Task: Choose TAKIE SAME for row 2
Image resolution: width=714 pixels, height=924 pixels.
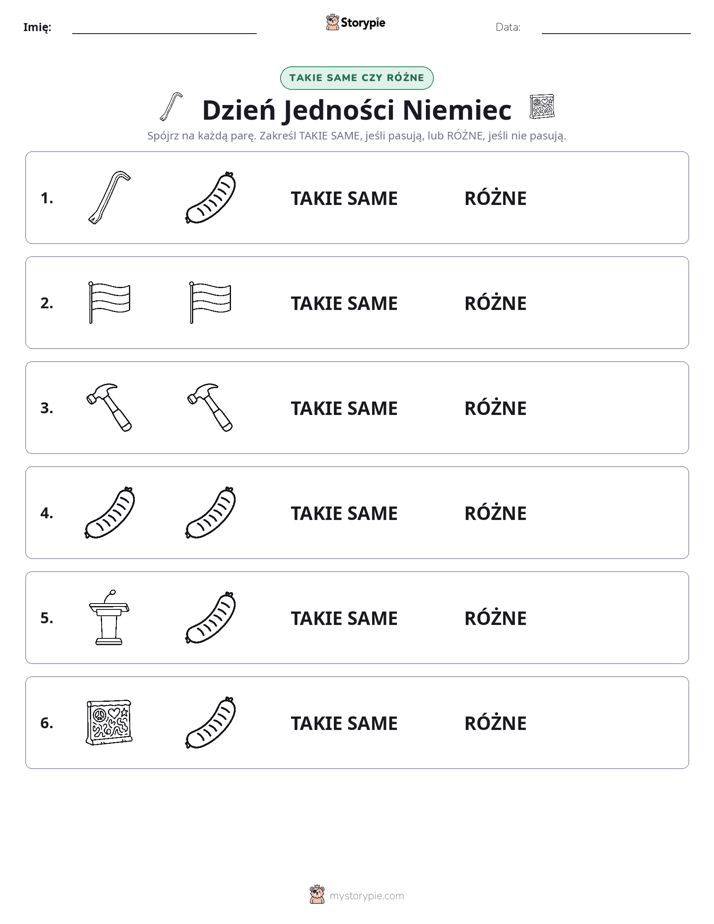Action: 344,303
